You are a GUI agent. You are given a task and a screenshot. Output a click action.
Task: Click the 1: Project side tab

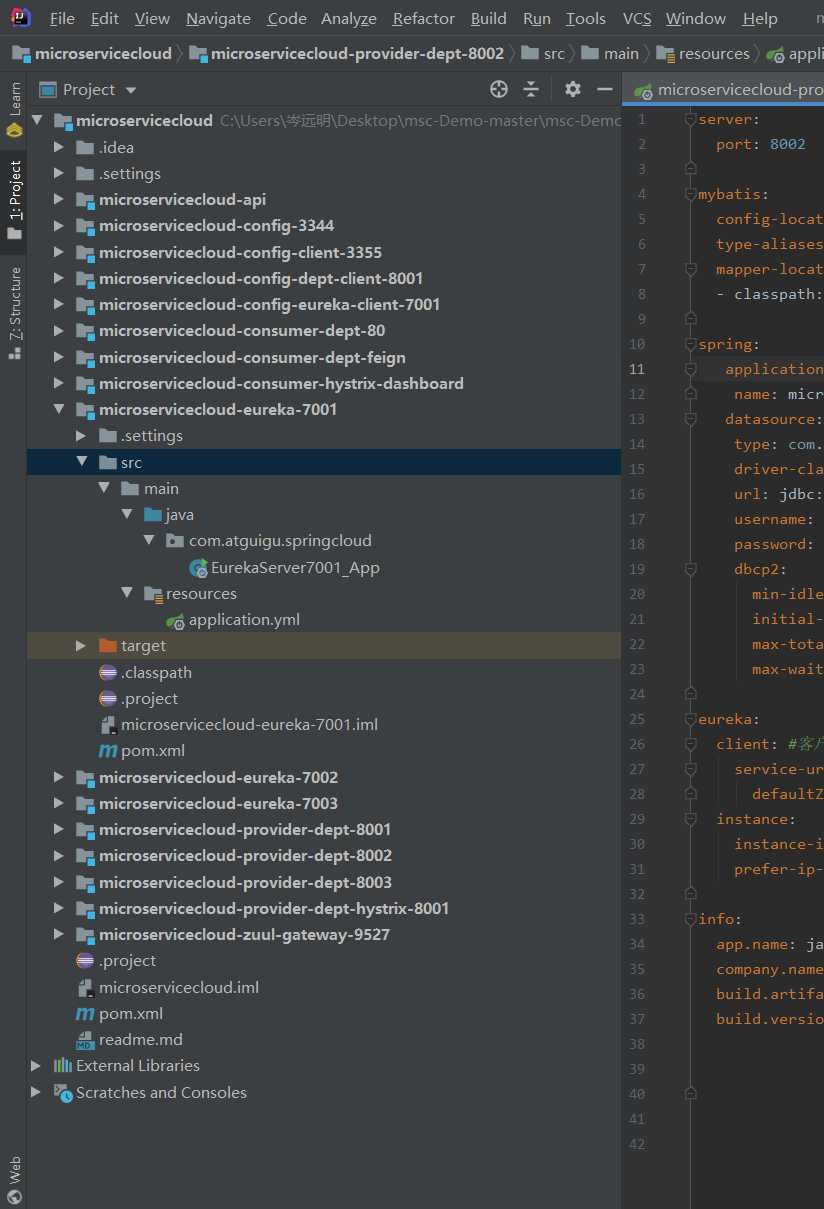click(x=14, y=200)
